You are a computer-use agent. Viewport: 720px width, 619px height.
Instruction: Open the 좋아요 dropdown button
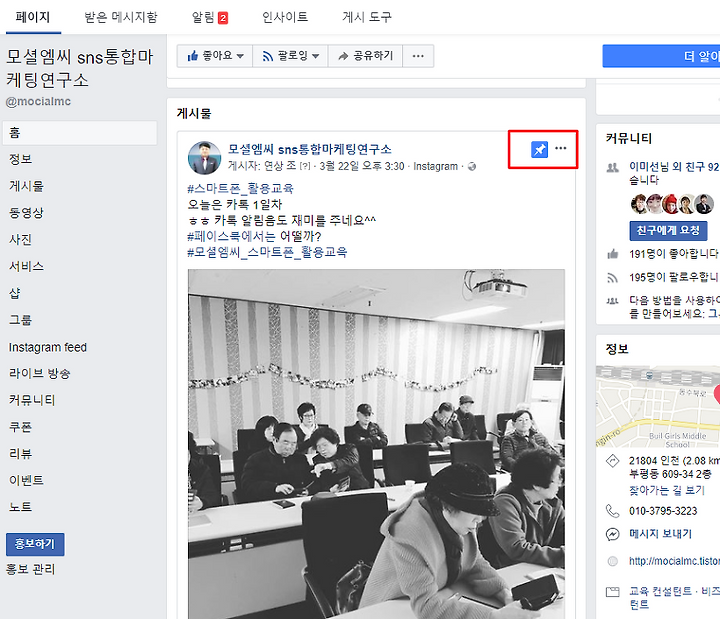point(214,56)
